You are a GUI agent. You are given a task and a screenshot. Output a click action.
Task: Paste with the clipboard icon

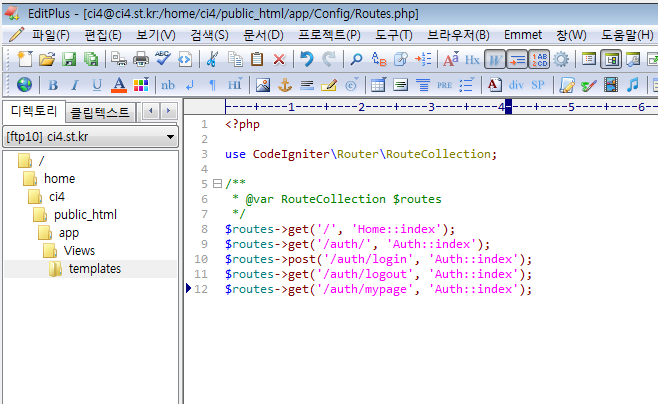[257, 59]
